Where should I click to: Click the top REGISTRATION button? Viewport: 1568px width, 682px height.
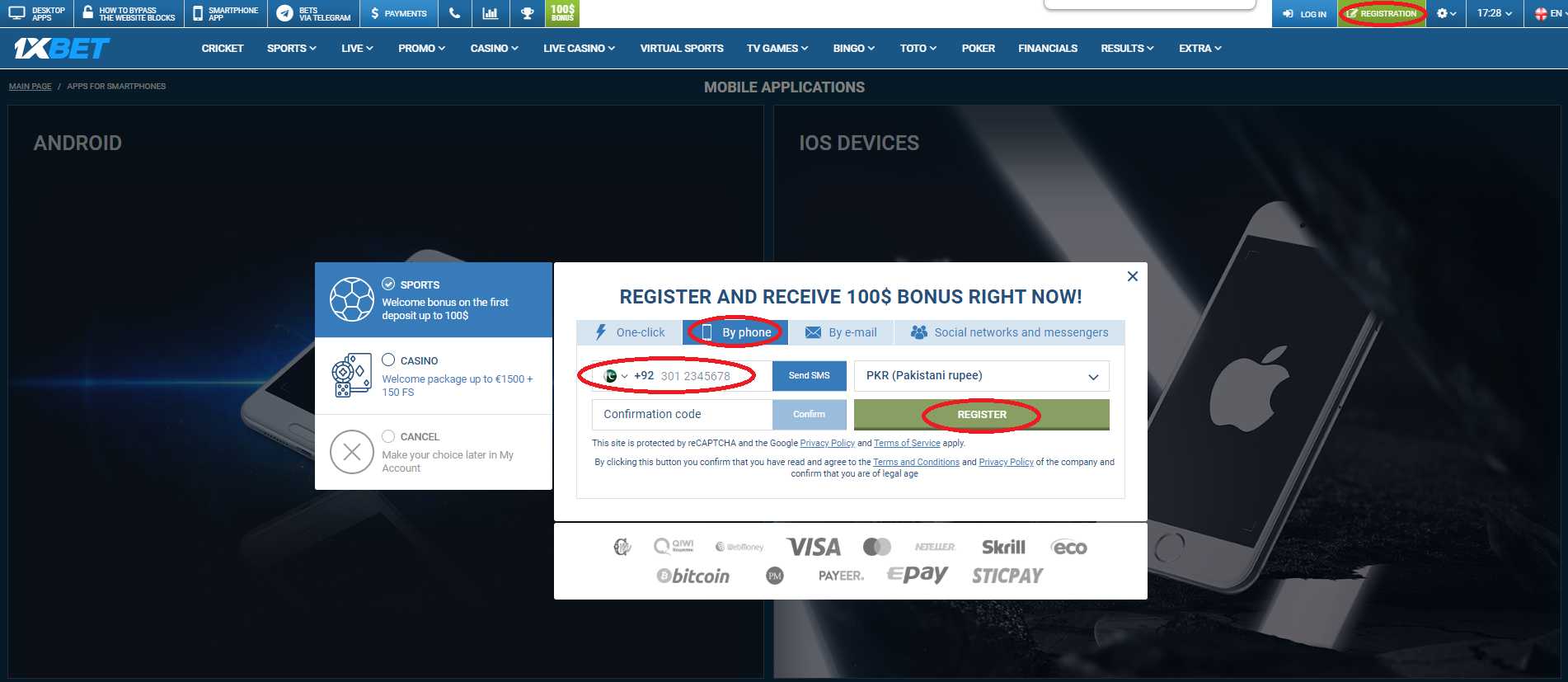(1382, 14)
